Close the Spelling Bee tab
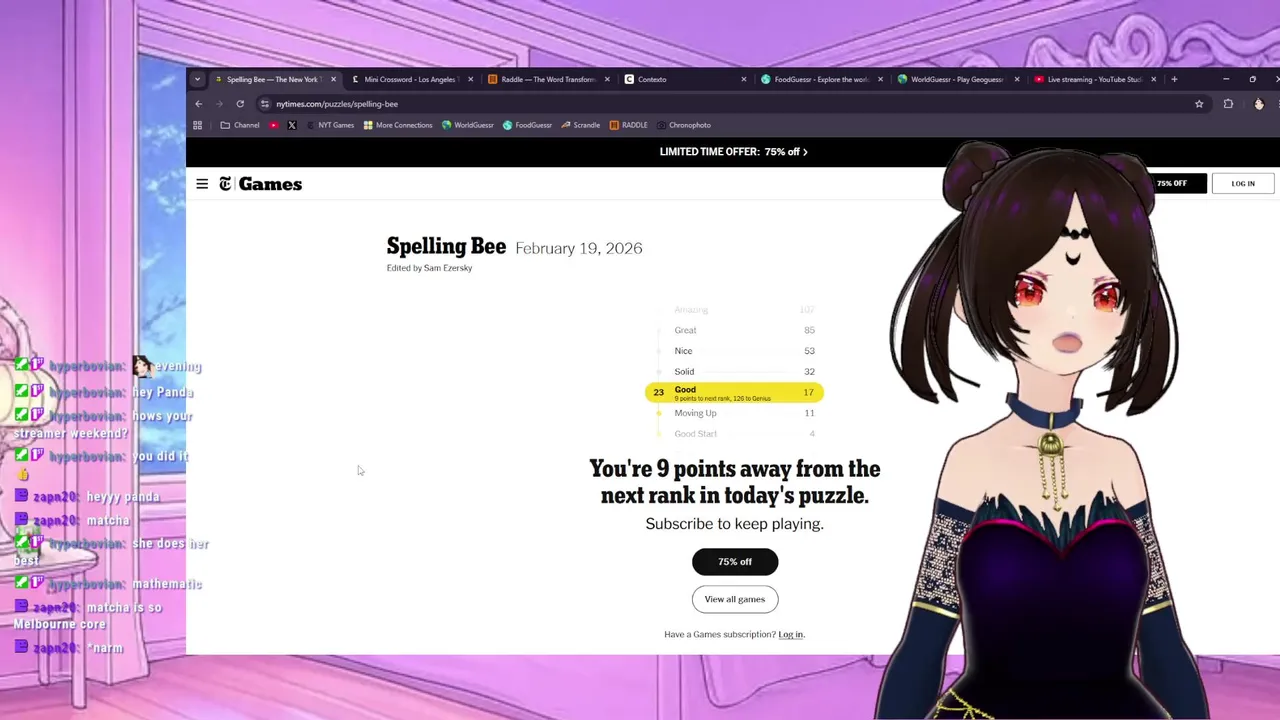Viewport: 1280px width, 720px height. 333,79
